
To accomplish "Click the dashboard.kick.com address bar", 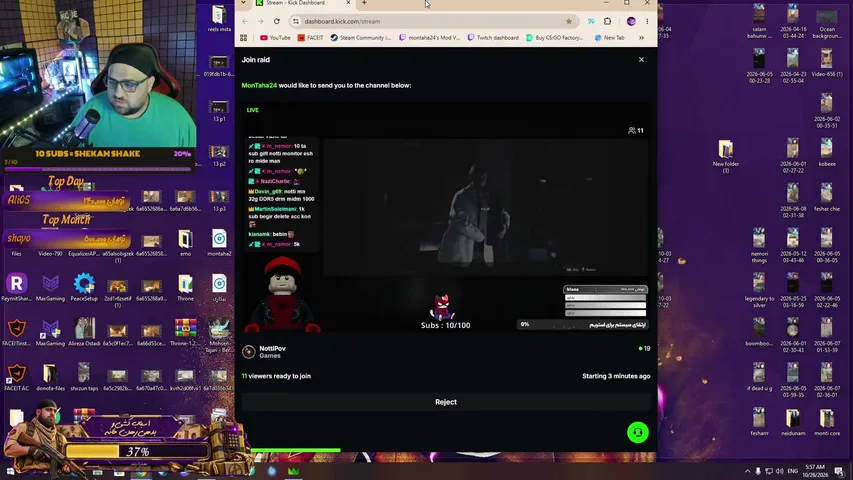I will (x=430, y=21).
